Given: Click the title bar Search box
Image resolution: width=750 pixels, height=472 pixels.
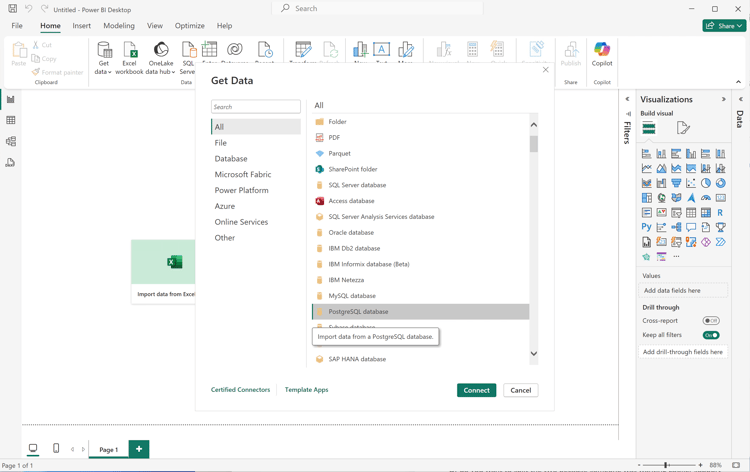Looking at the screenshot, I should (377, 8).
